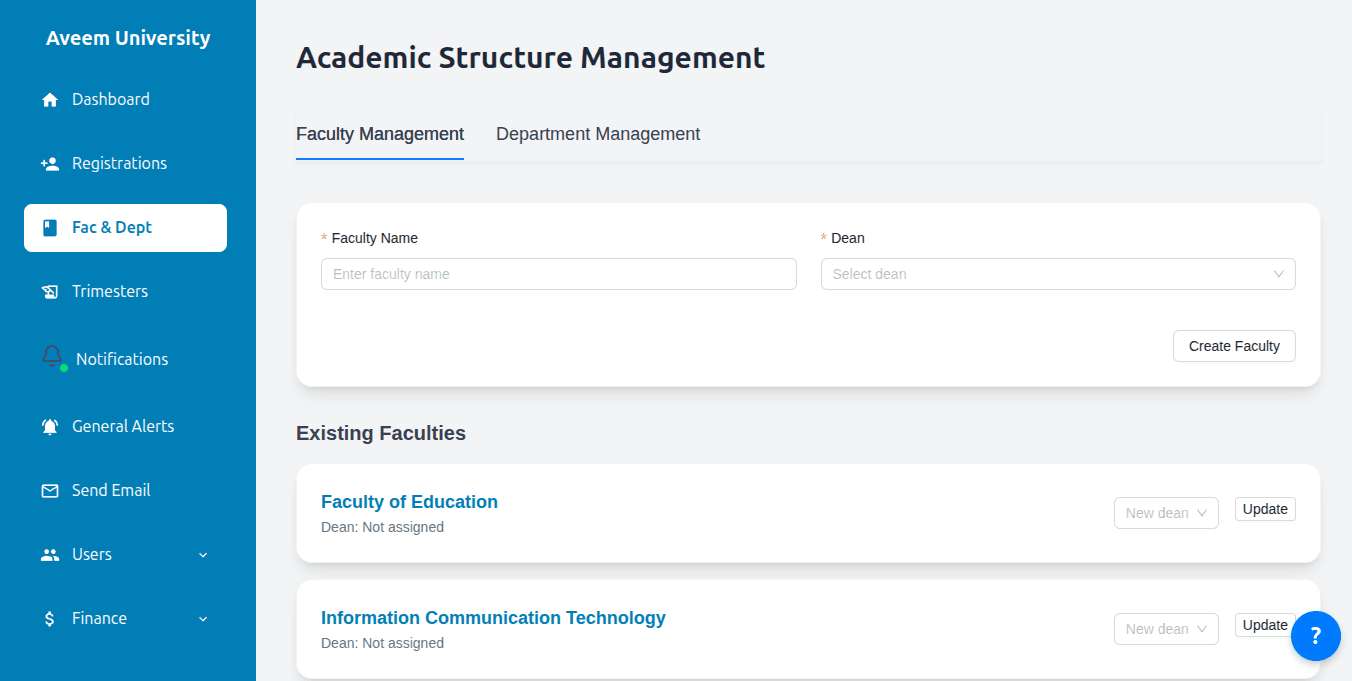The width and height of the screenshot is (1352, 681).
Task: Open Trimesters using its sidebar icon
Action: [x=50, y=291]
